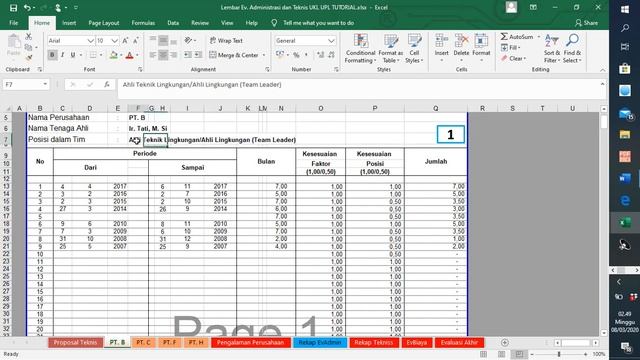The height and width of the screenshot is (360, 640).
Task: Cut the selected cell content
Action: [29, 37]
